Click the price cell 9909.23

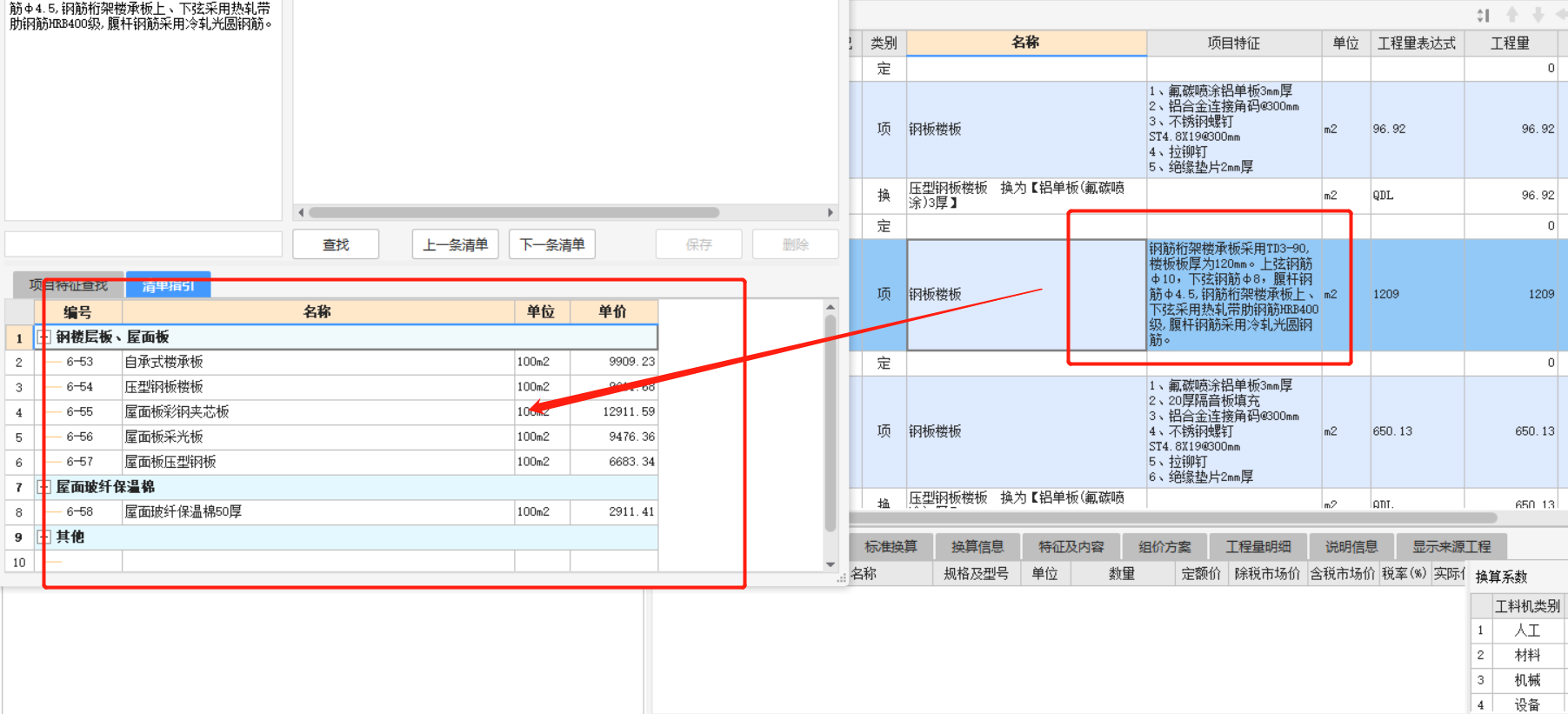click(x=614, y=362)
